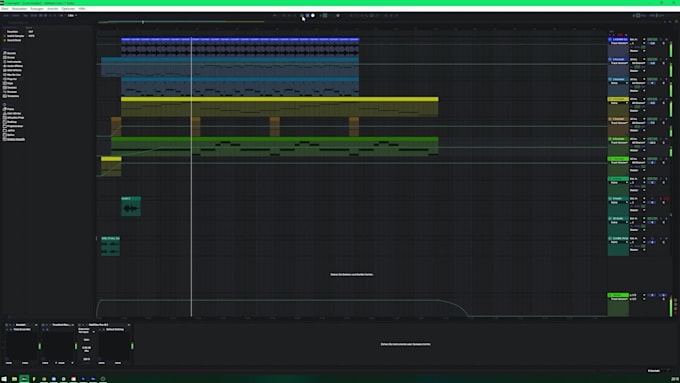This screenshot has height=383, width=680.
Task: Fold the teal third track with its unfold button
Action: pyautogui.click(x=610, y=79)
